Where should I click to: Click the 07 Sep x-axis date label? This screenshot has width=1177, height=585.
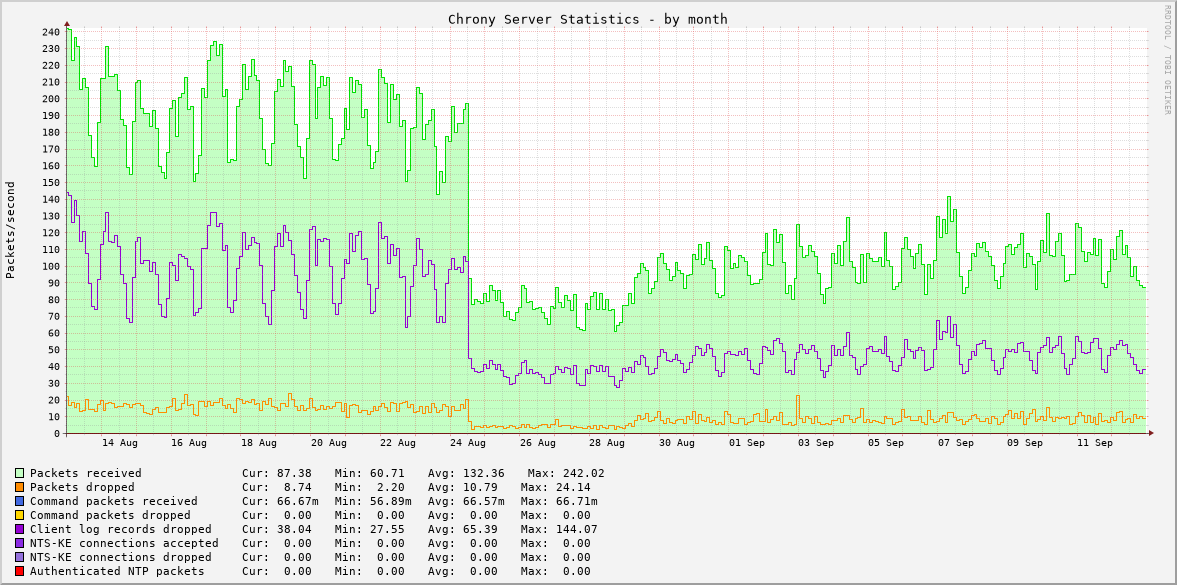point(955,443)
